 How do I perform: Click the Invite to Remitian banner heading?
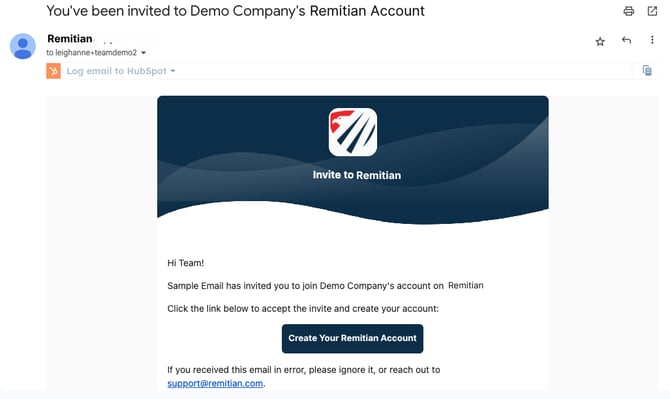point(357,175)
